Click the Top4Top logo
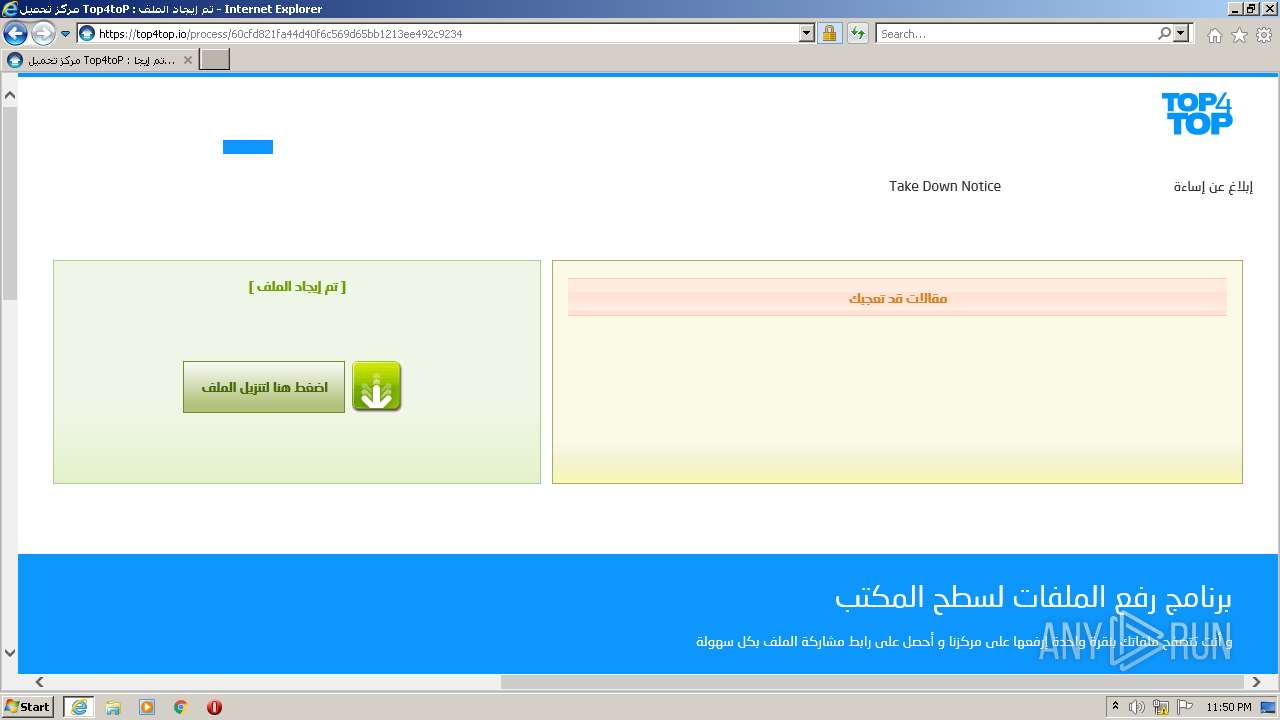The width and height of the screenshot is (1280, 720). pyautogui.click(x=1197, y=113)
